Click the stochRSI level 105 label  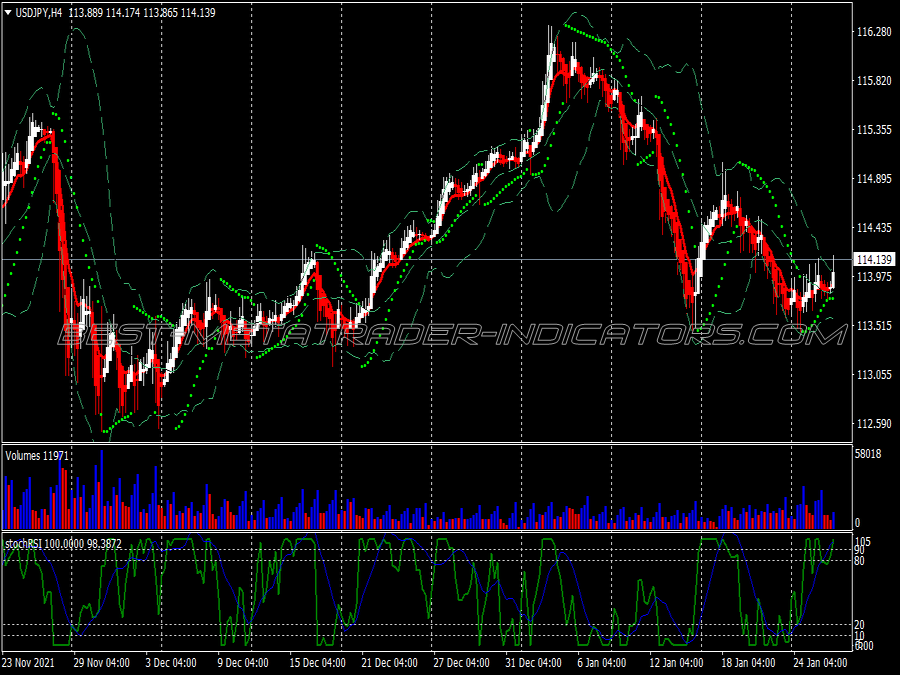(863, 541)
